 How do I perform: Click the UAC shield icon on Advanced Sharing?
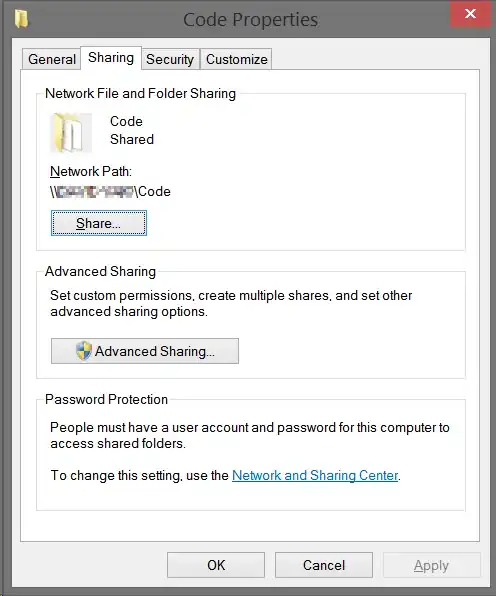[x=84, y=350]
